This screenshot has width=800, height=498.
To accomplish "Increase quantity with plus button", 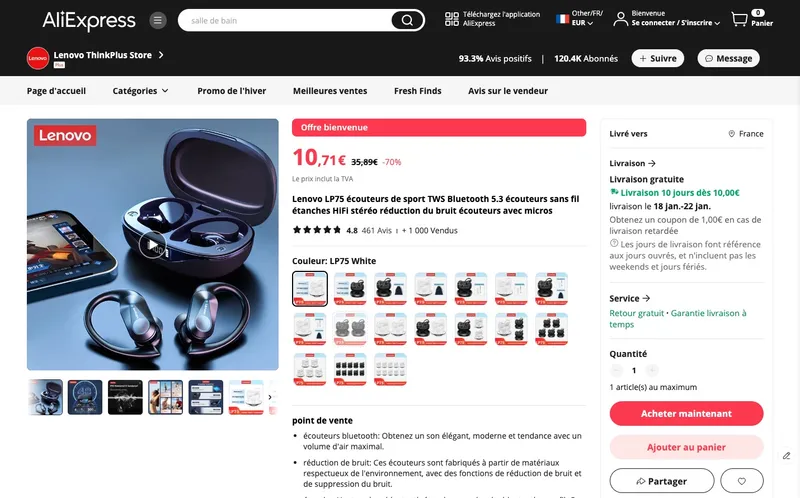I will pyautogui.click(x=652, y=370).
